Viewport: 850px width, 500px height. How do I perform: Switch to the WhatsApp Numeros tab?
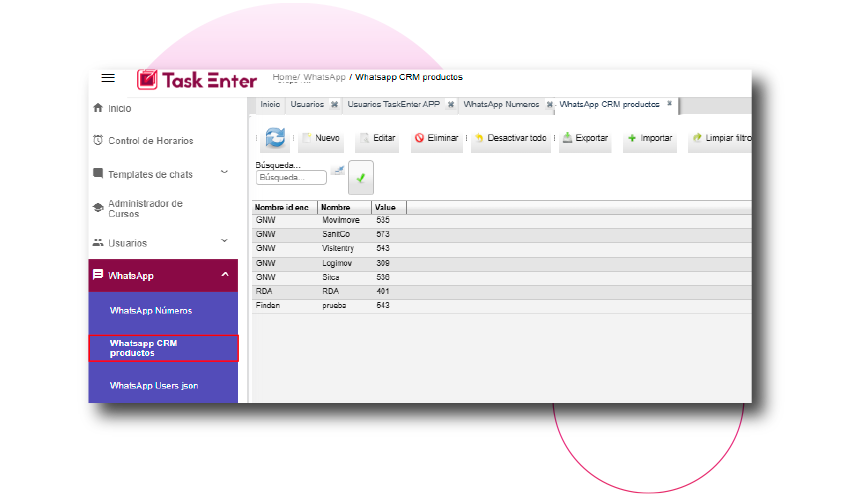click(501, 104)
